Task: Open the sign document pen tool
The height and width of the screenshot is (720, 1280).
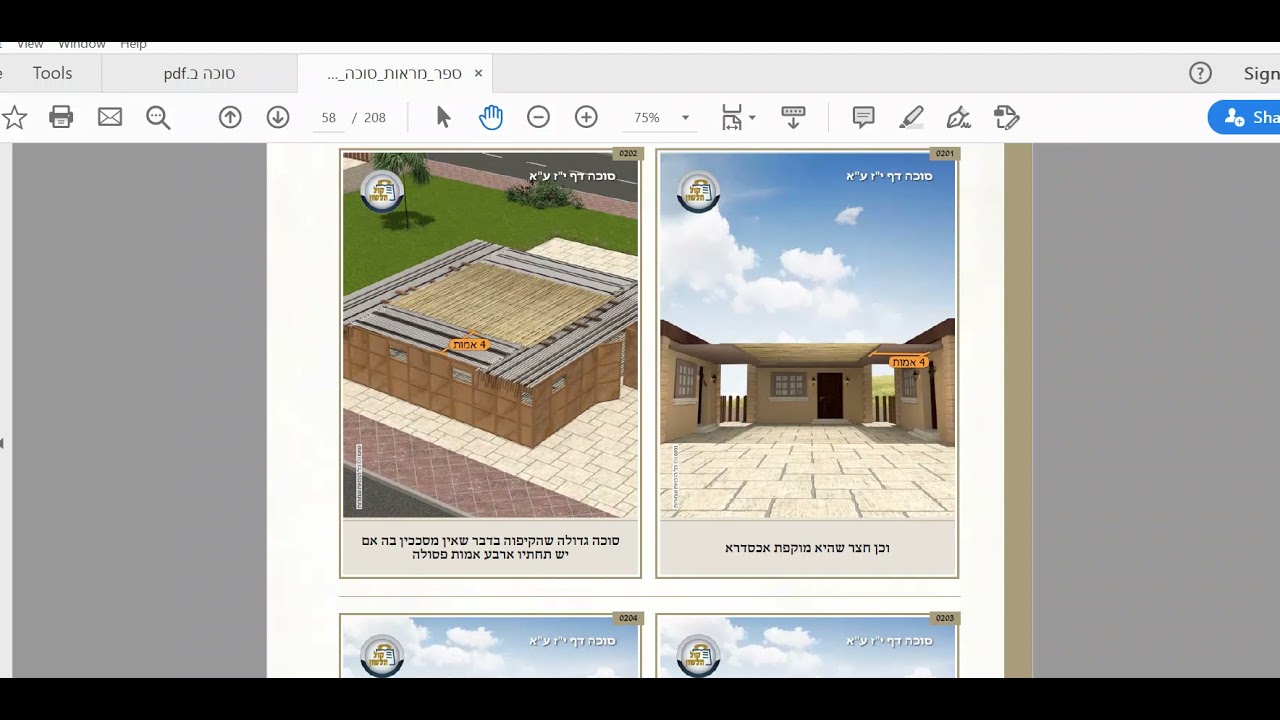Action: coord(958,118)
